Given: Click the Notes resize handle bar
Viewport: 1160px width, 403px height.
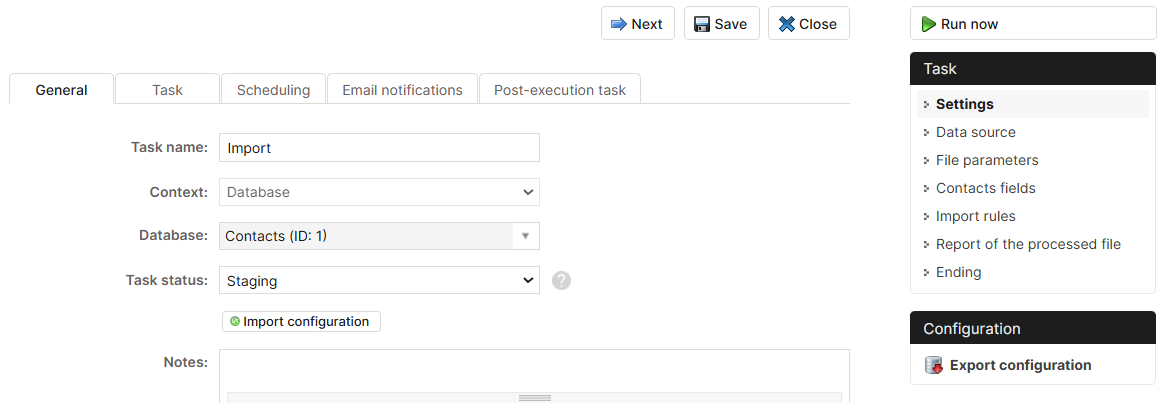Looking at the screenshot, I should coord(534,398).
